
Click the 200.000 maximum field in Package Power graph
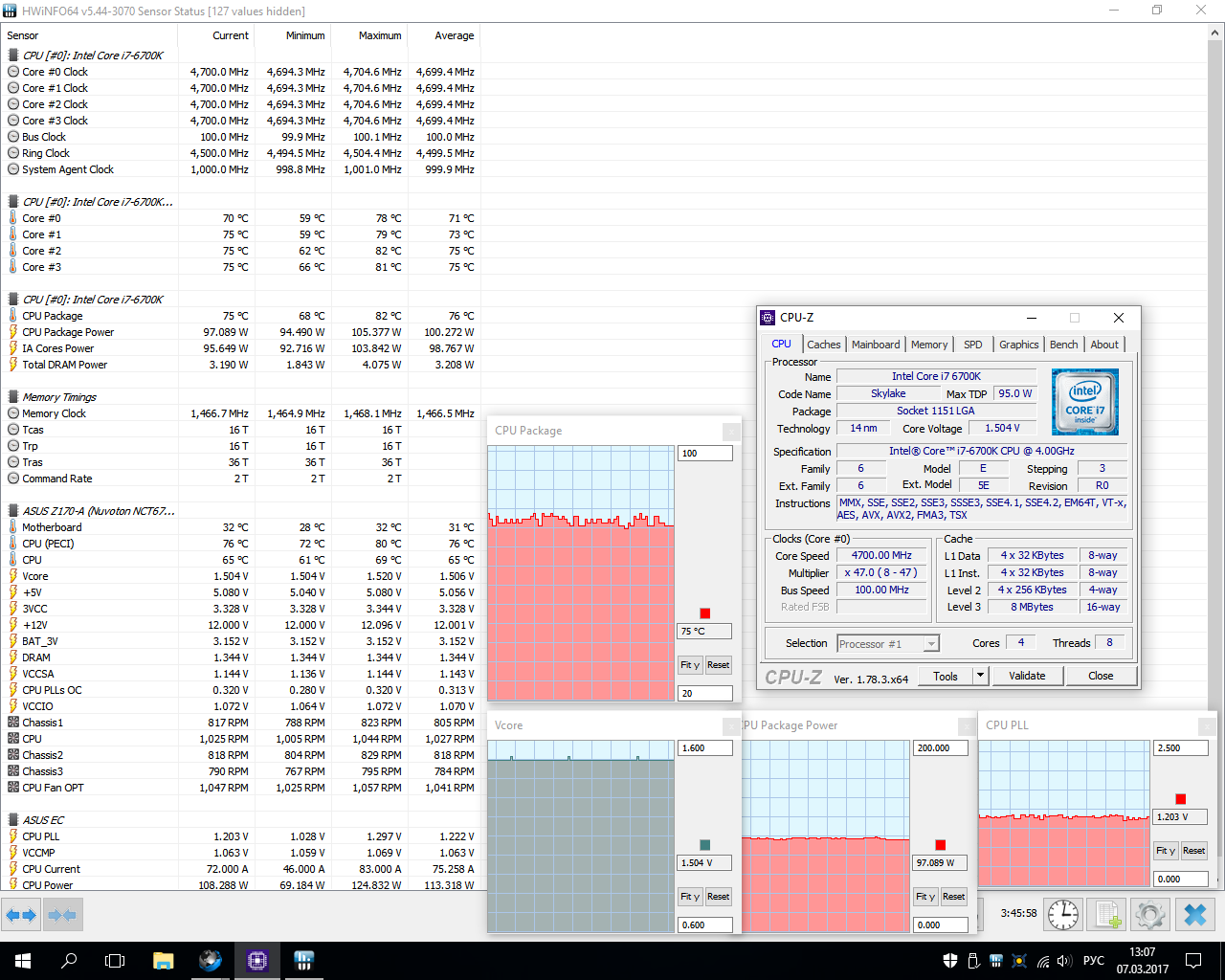tap(941, 748)
